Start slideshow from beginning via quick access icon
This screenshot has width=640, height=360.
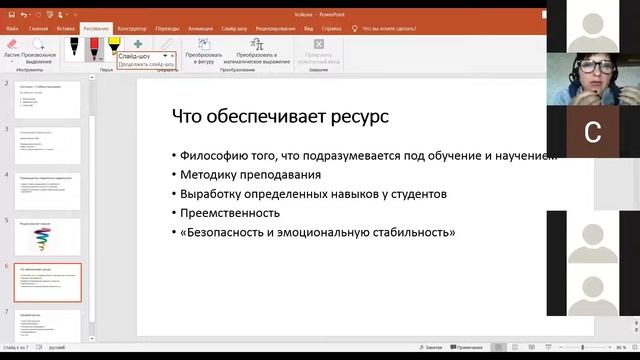50,15
